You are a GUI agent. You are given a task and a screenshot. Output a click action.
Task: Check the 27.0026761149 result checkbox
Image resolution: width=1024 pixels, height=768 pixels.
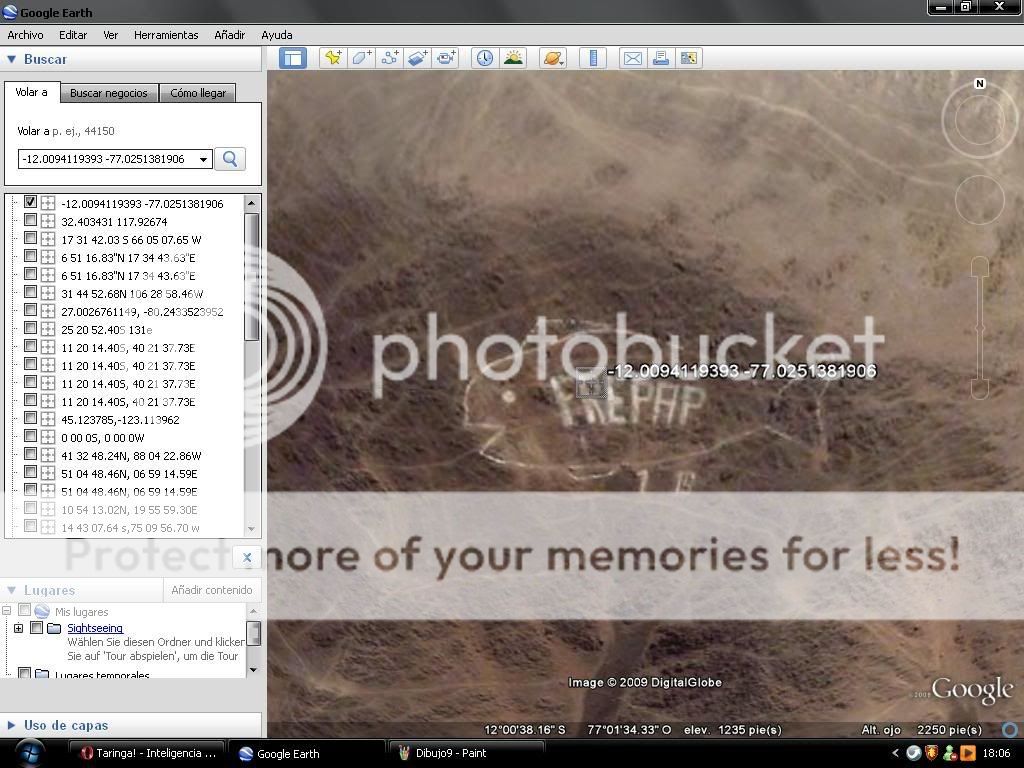coord(30,311)
